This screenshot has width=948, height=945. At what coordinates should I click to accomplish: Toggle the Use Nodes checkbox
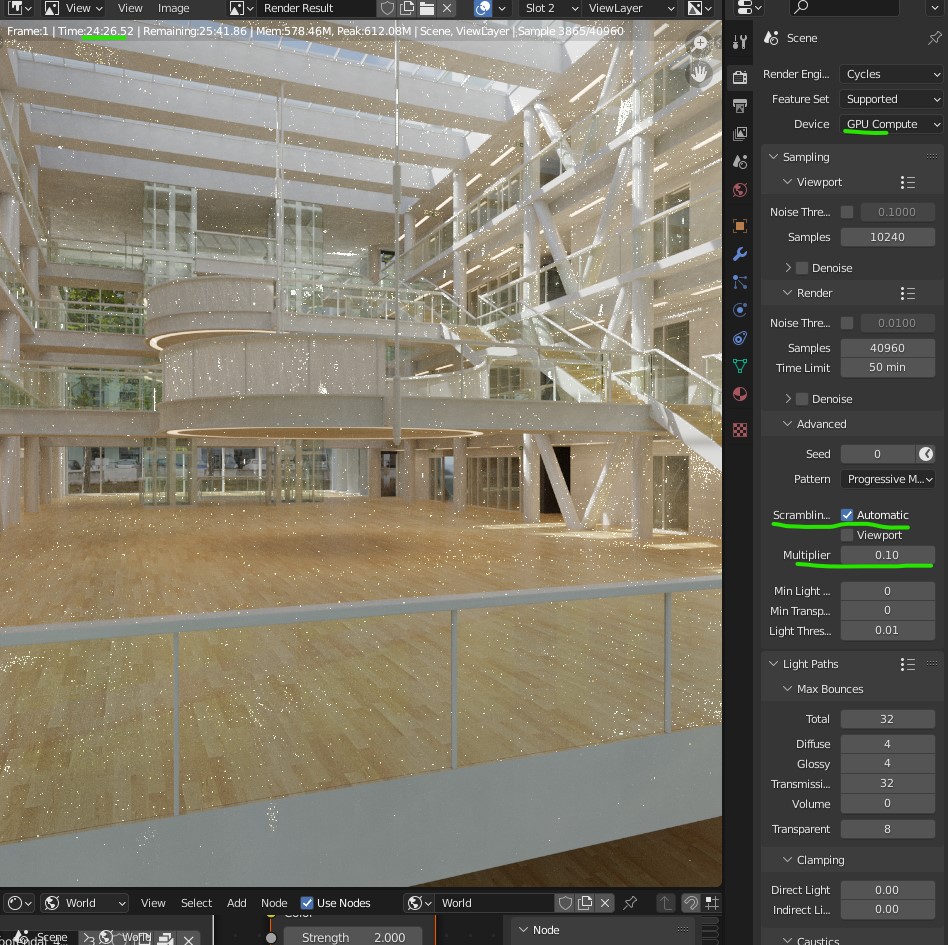click(307, 903)
